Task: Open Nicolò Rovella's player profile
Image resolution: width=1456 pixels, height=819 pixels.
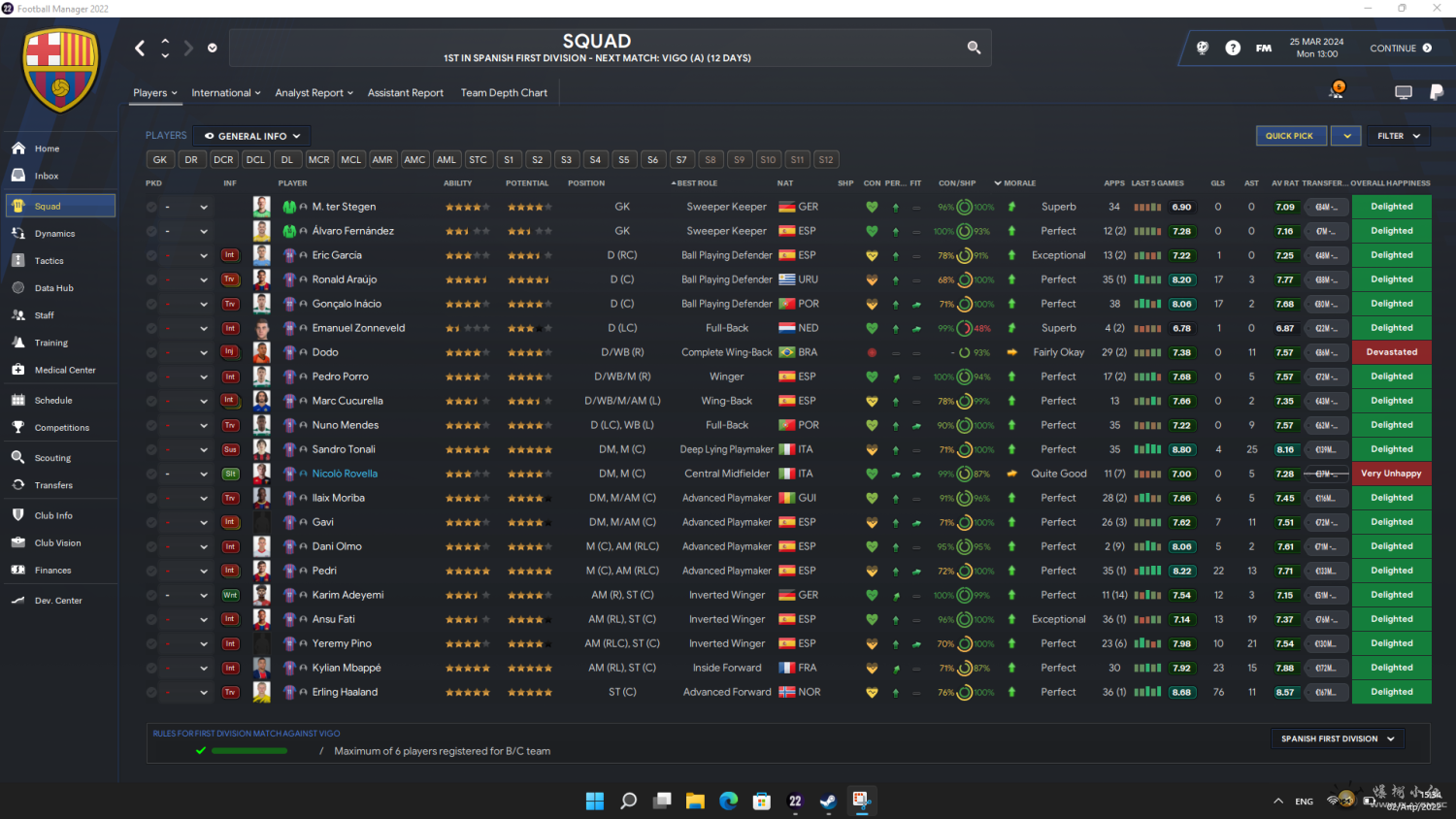Action: (345, 474)
